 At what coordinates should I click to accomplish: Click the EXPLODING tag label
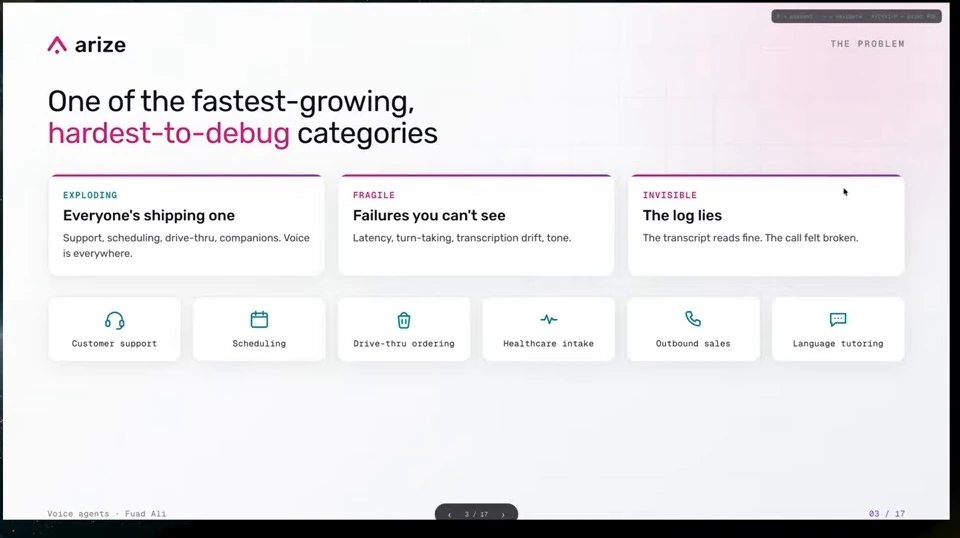90,195
